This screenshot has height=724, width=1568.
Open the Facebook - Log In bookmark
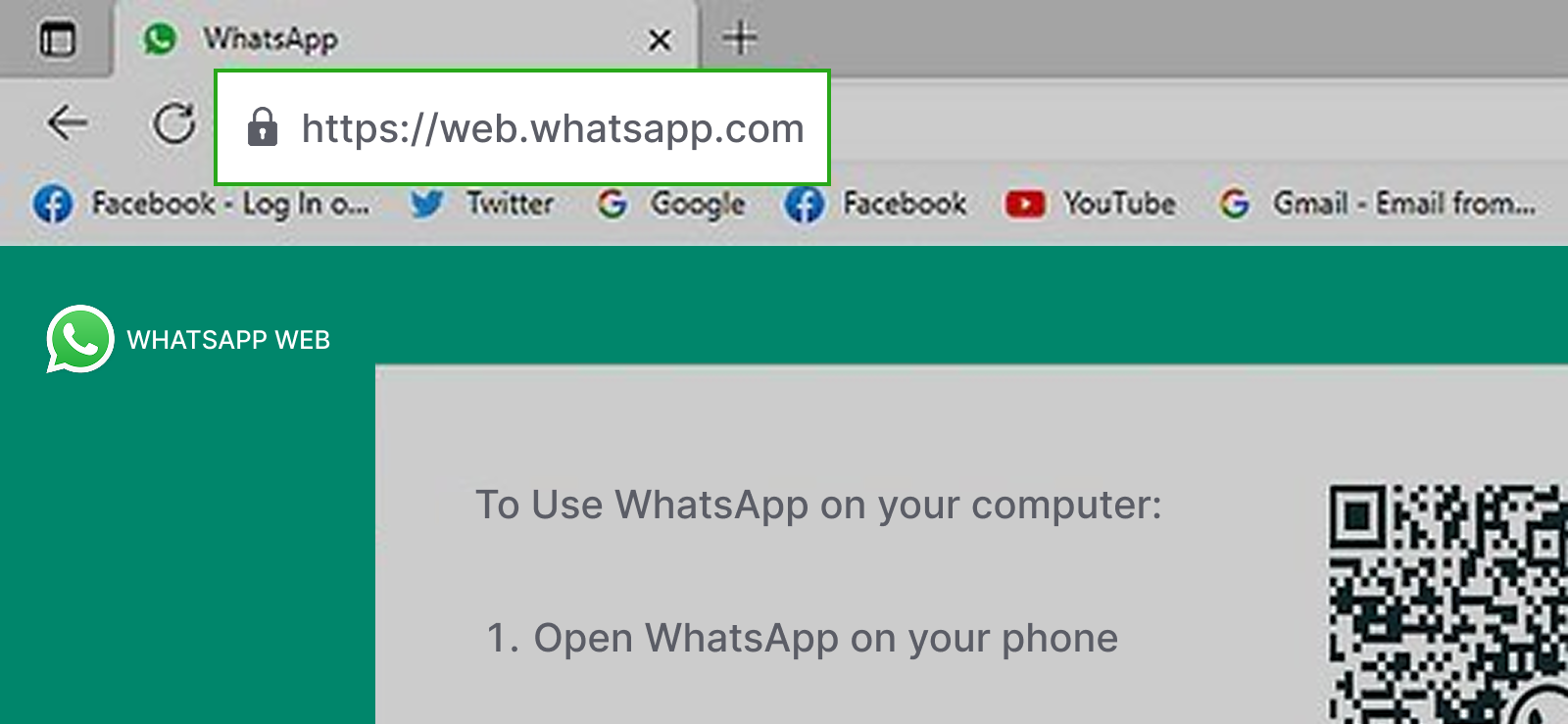[202, 204]
